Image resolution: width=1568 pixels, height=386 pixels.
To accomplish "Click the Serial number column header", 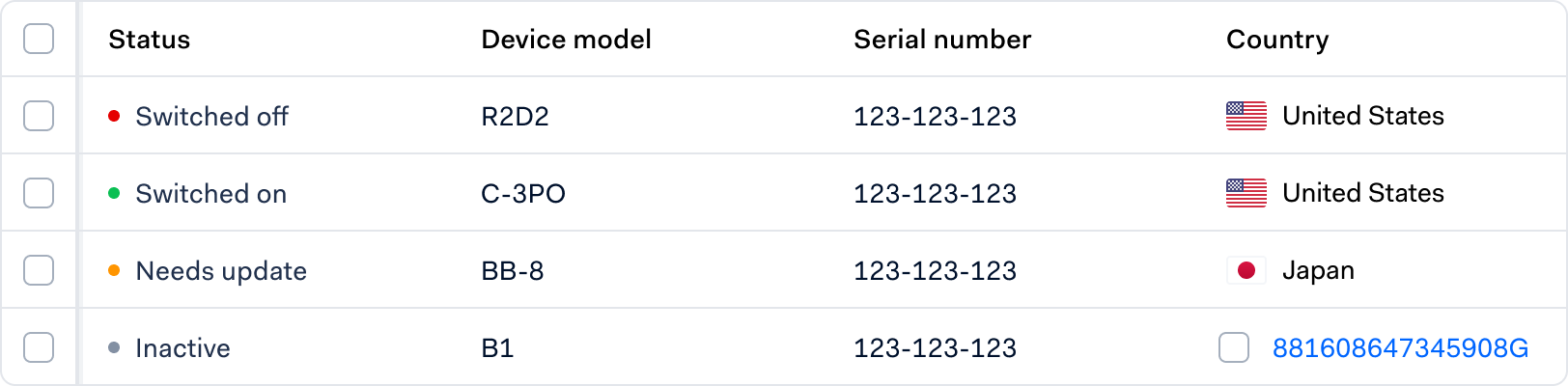I will (942, 40).
